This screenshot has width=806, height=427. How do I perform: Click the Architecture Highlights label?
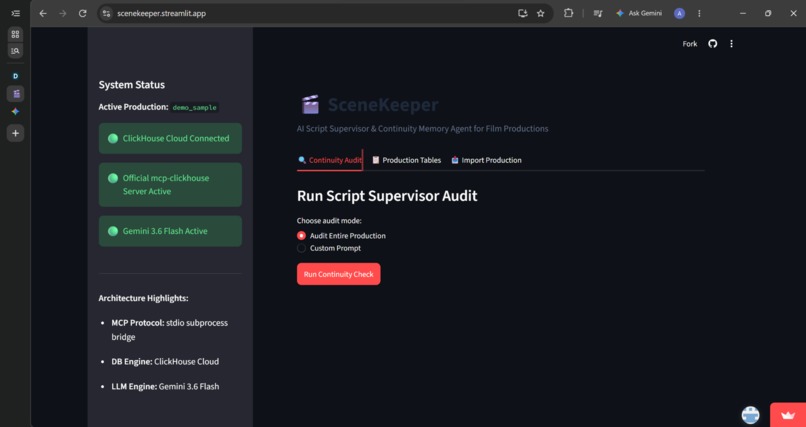[x=143, y=298]
